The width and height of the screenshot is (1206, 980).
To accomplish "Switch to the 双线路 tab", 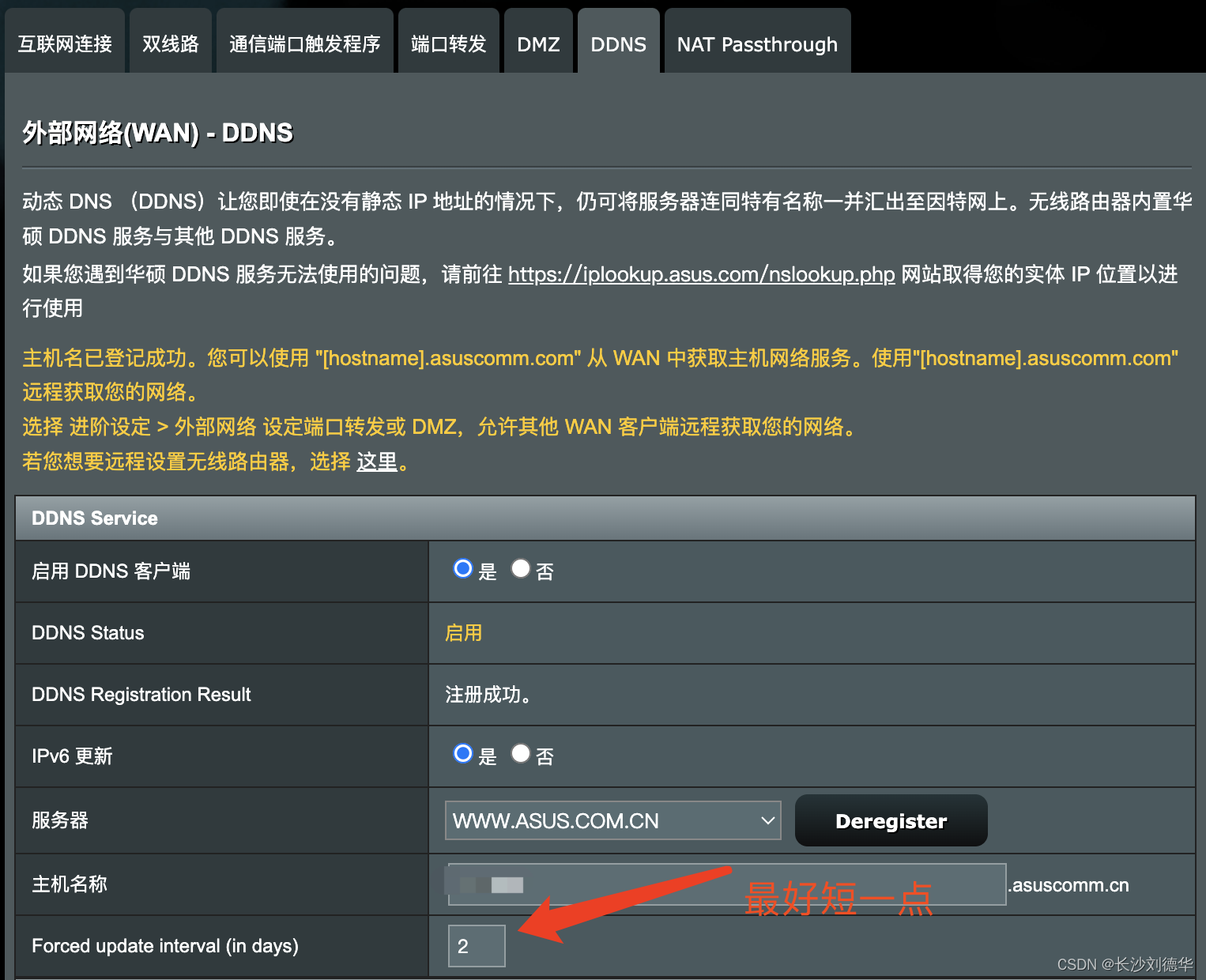I will point(171,43).
